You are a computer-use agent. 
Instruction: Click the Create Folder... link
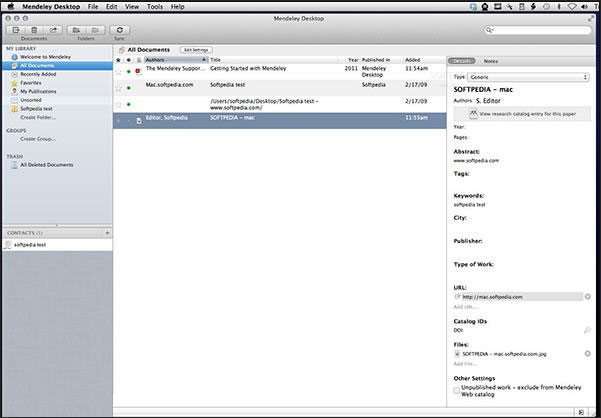pos(38,117)
